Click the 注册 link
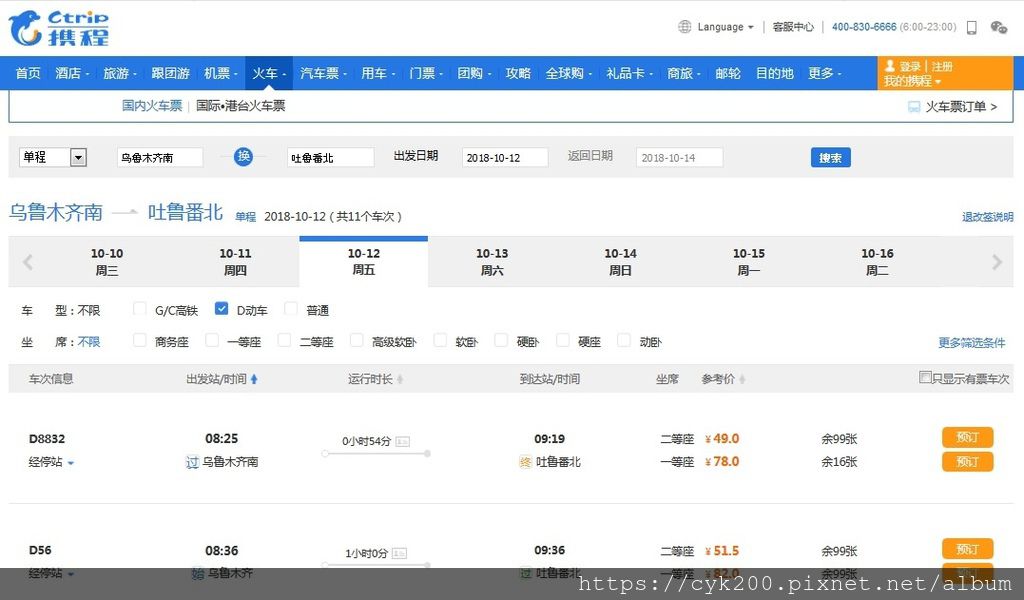The height and width of the screenshot is (600, 1024). 942,67
